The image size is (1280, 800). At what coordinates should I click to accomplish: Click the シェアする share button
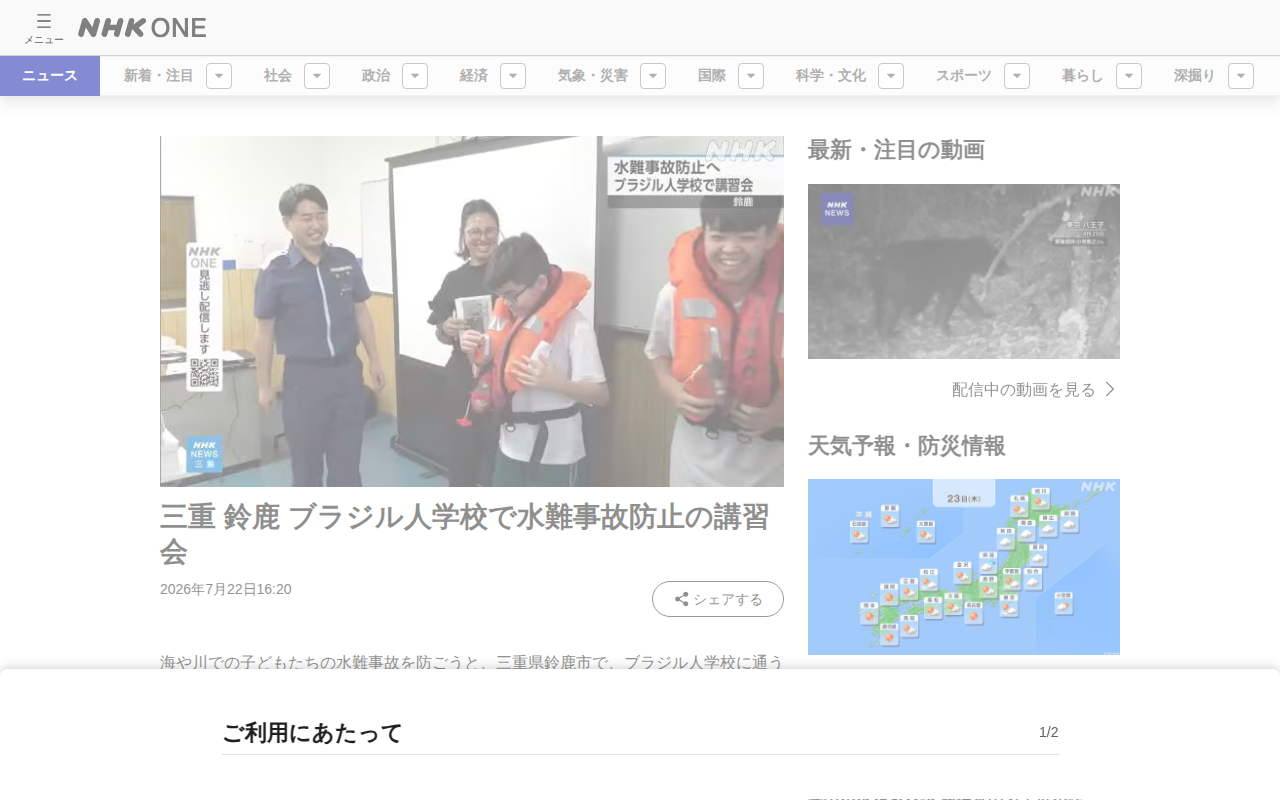718,599
